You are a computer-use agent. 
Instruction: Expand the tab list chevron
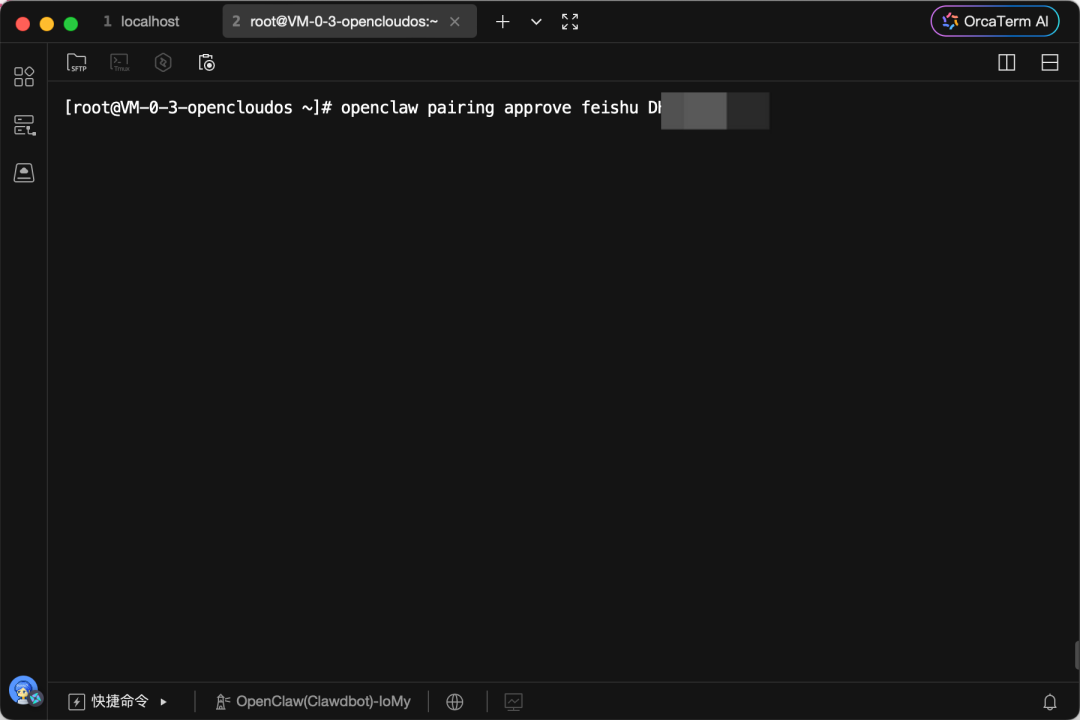(536, 22)
